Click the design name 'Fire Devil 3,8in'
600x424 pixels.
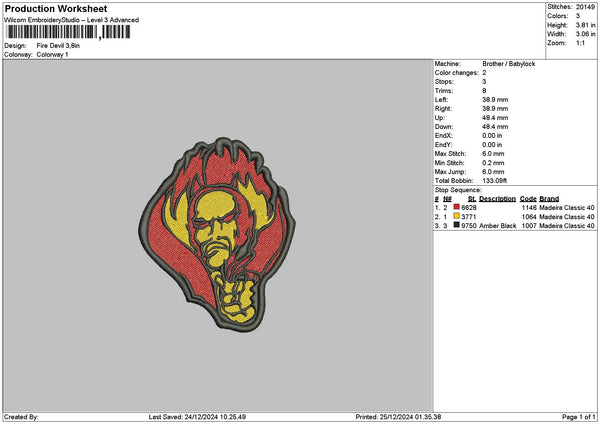click(58, 46)
